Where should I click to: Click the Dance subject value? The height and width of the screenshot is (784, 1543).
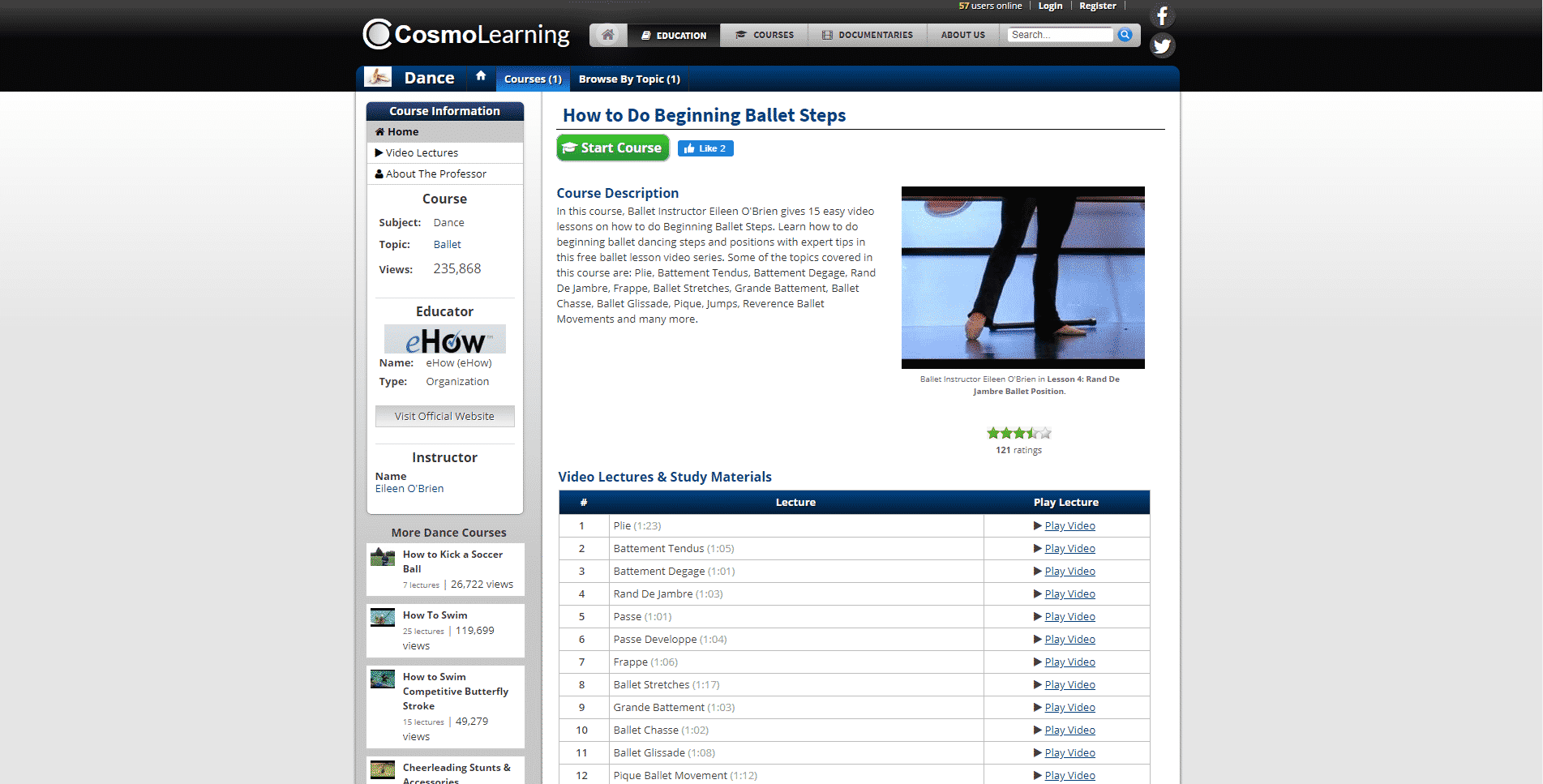(x=448, y=222)
